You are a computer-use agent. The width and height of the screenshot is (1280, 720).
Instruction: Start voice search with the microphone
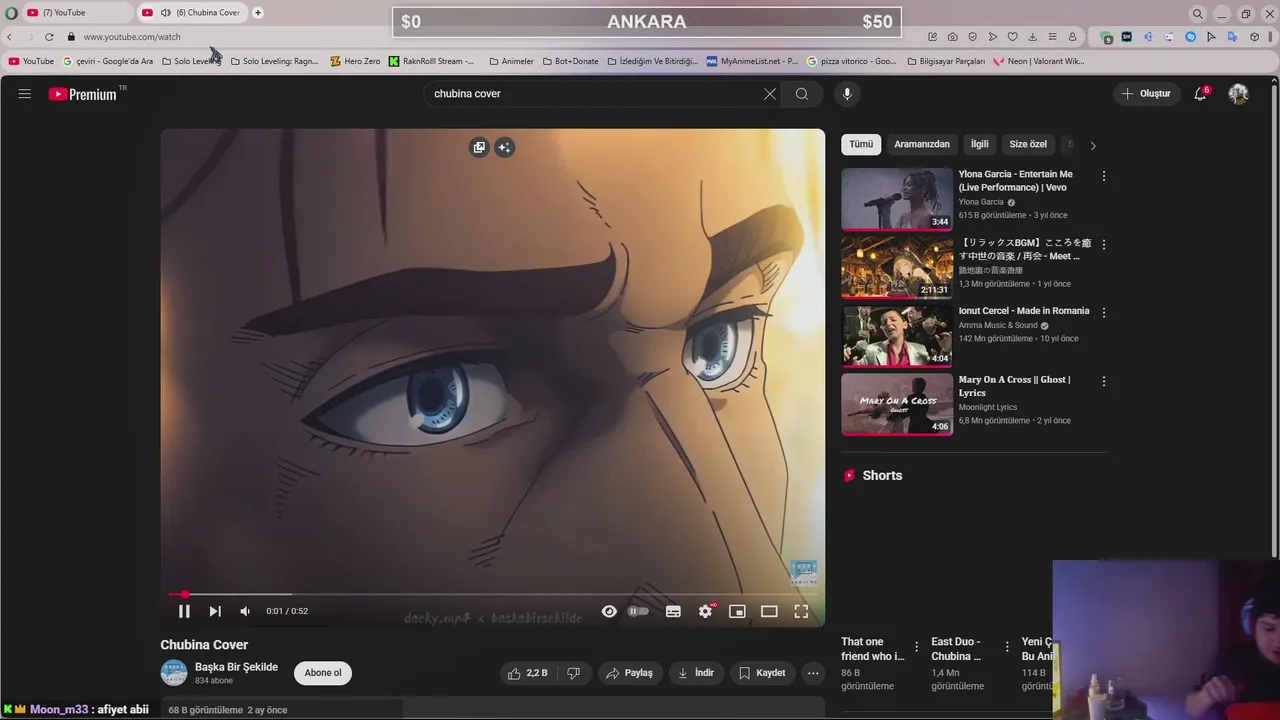click(x=847, y=94)
